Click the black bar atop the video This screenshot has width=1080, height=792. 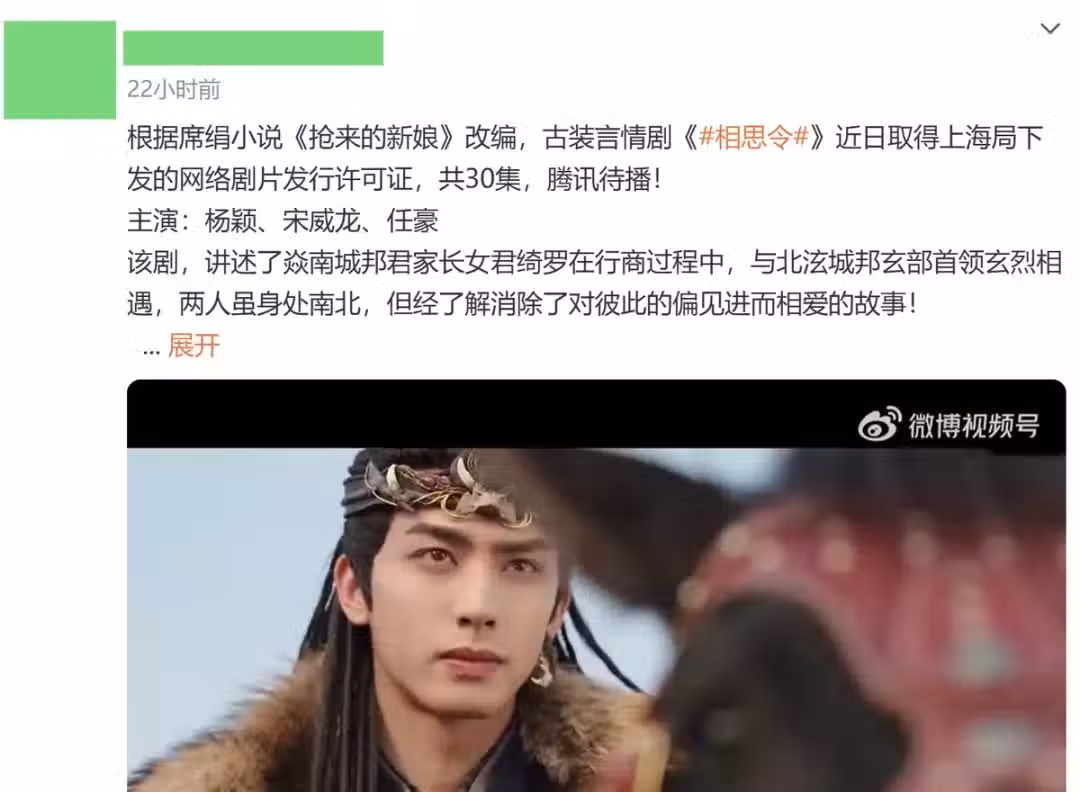pos(596,414)
